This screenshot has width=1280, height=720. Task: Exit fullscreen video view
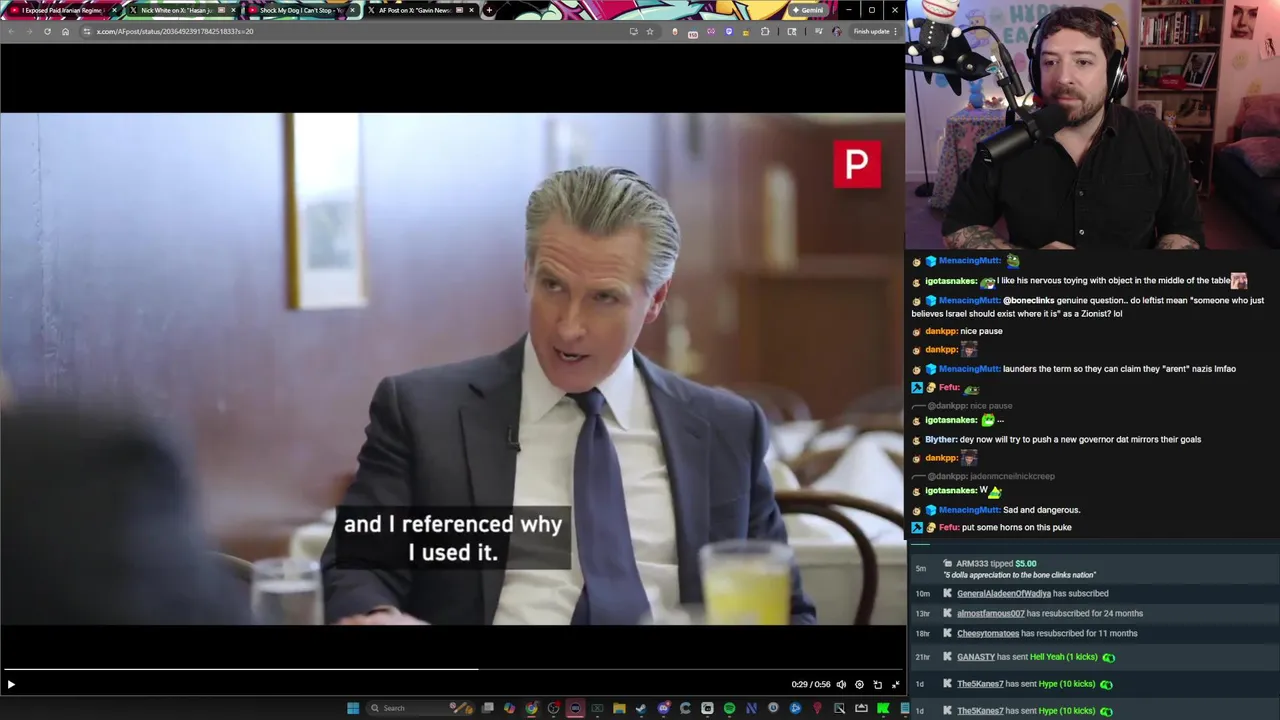[895, 684]
